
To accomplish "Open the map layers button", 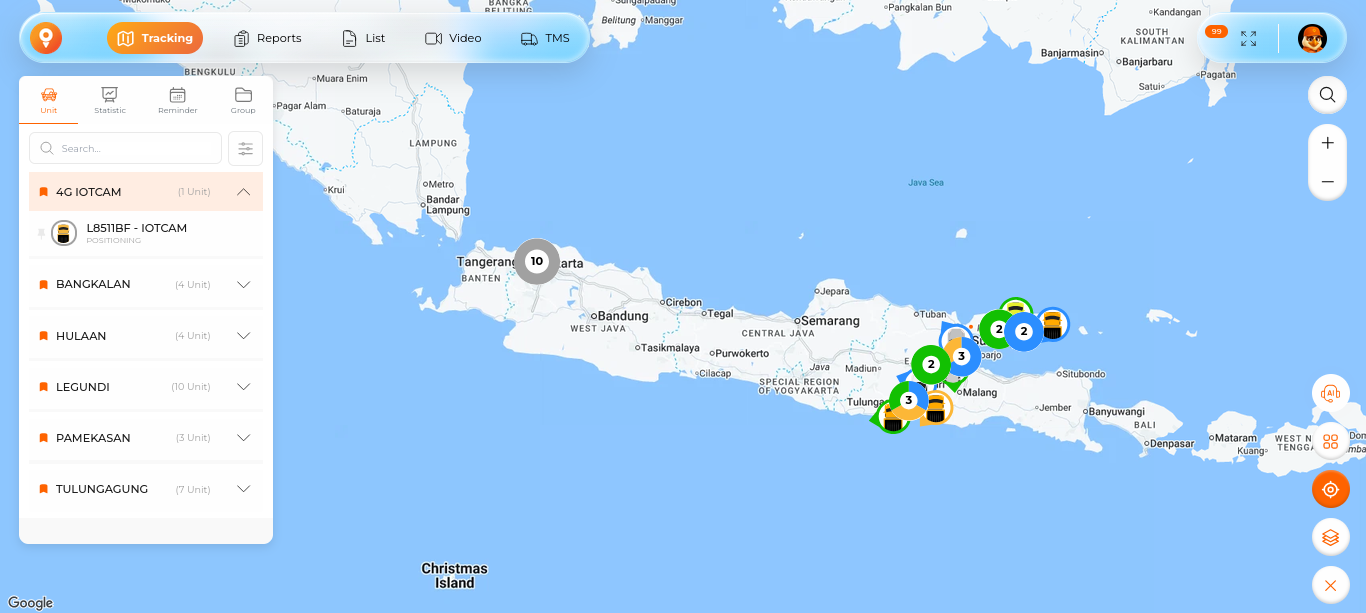I will pyautogui.click(x=1330, y=537).
